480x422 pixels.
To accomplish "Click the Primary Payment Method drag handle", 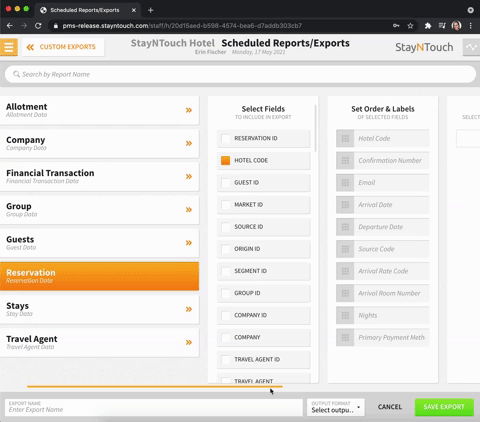I will pyautogui.click(x=345, y=338).
